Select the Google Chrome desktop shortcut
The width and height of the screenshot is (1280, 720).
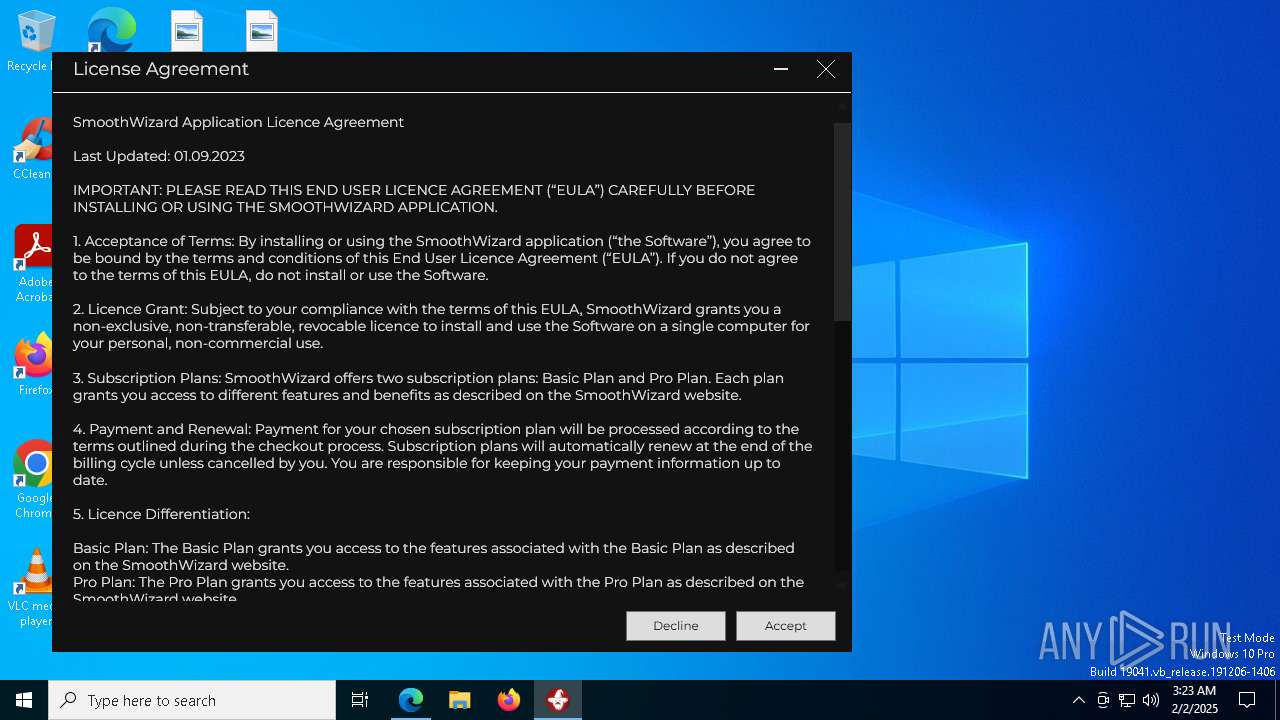32,480
